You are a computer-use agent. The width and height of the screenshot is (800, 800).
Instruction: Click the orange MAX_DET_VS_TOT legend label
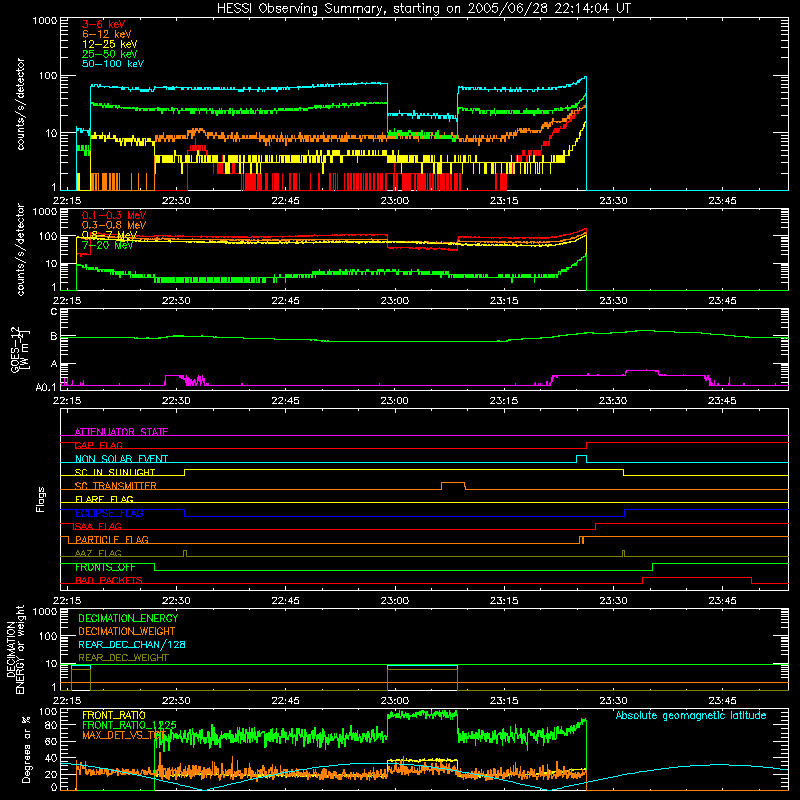pyautogui.click(x=124, y=735)
